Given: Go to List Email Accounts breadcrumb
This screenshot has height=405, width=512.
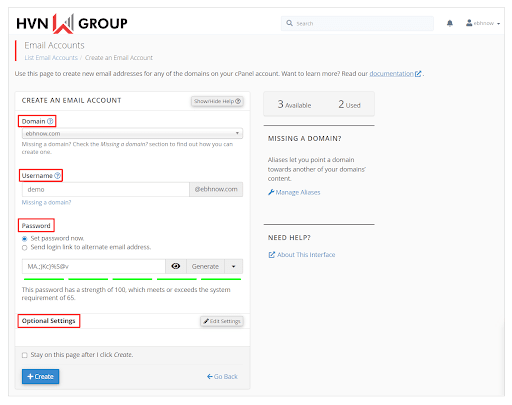Looking at the screenshot, I should coord(51,58).
